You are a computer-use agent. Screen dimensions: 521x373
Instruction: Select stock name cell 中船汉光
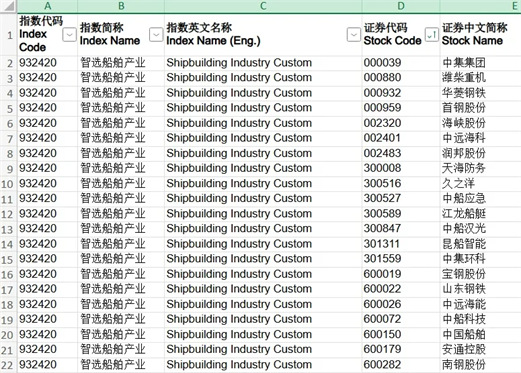click(x=480, y=229)
